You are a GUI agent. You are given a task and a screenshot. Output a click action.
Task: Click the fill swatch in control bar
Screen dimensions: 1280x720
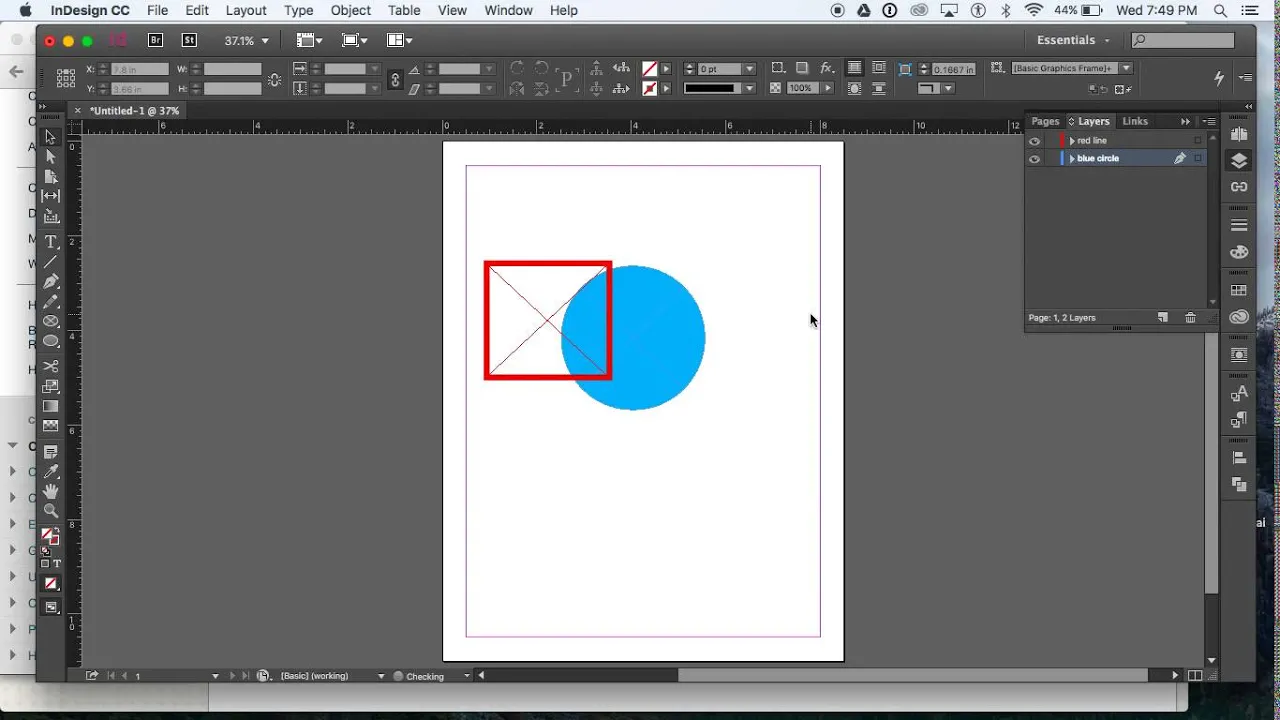point(650,69)
